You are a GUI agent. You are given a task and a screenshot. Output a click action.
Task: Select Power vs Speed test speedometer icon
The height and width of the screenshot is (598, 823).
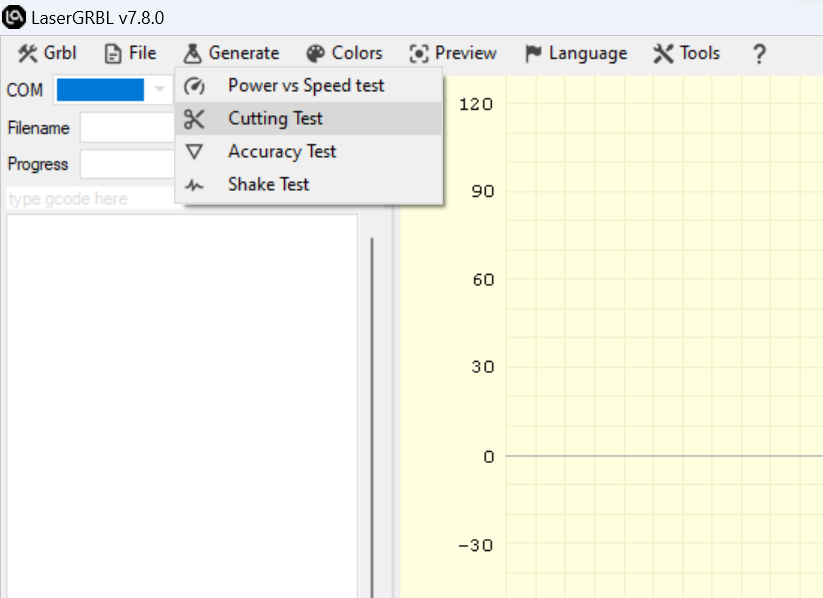pos(195,86)
